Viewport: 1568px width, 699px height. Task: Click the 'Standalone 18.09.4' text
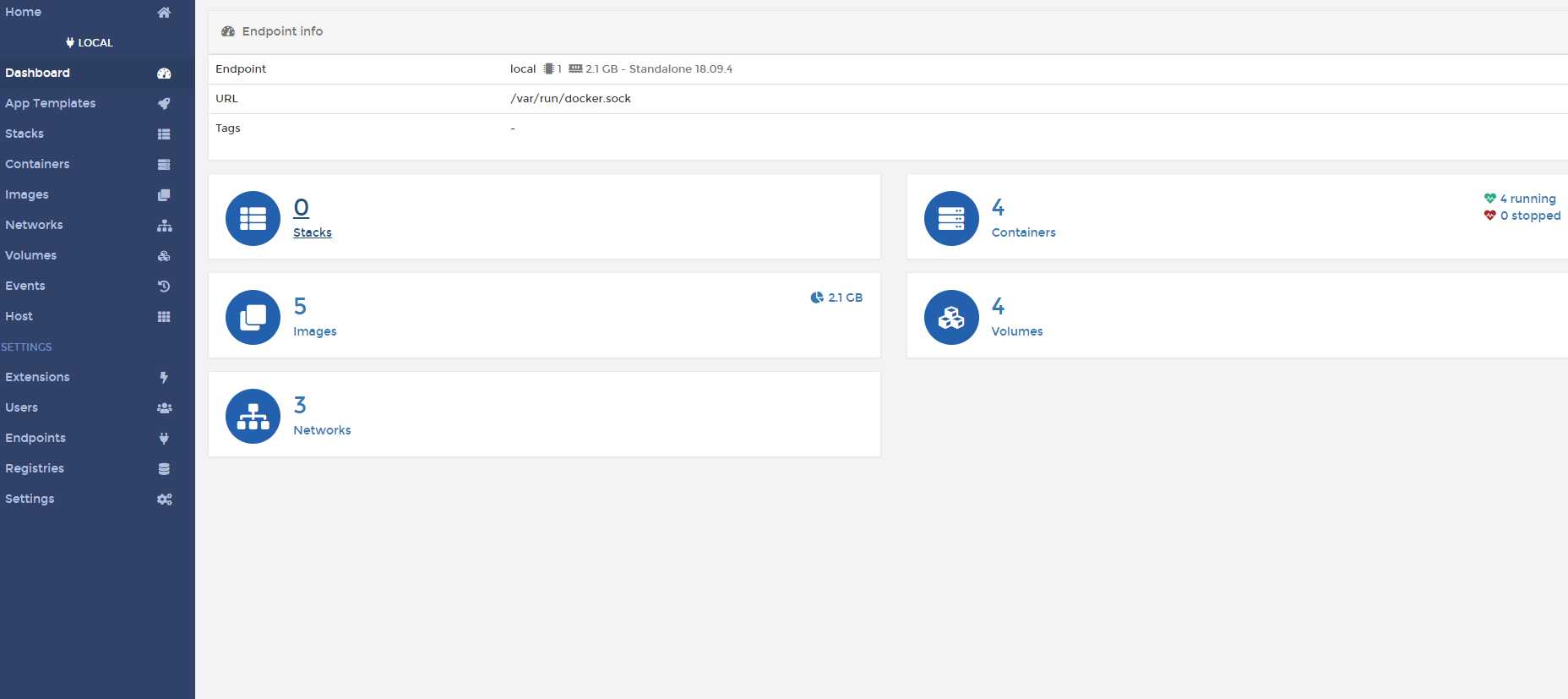(681, 69)
